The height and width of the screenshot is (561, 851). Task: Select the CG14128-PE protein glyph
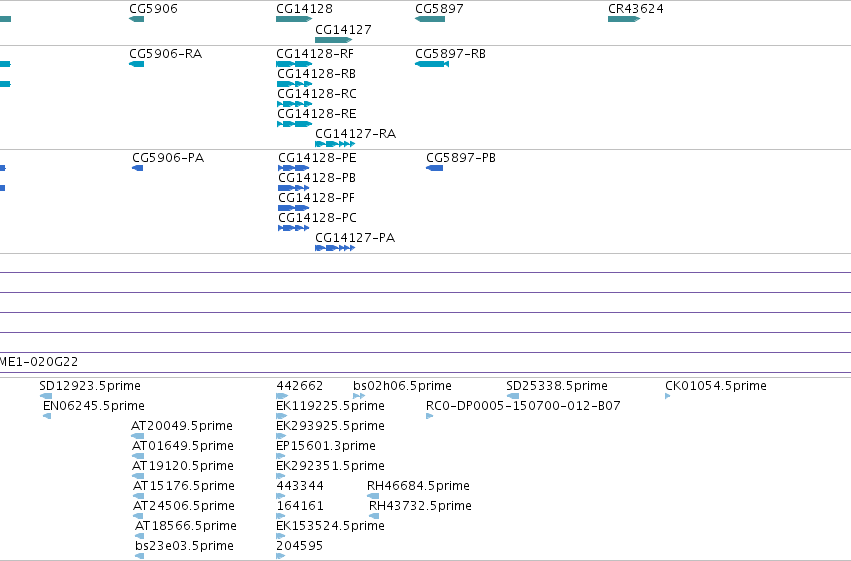click(294, 168)
